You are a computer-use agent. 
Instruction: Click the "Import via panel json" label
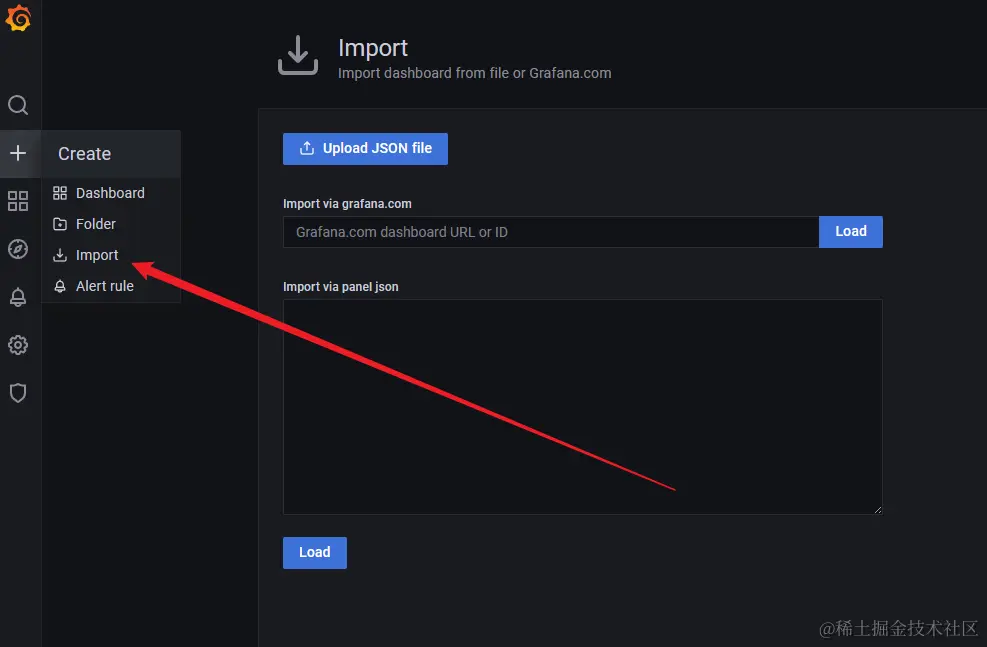point(341,287)
